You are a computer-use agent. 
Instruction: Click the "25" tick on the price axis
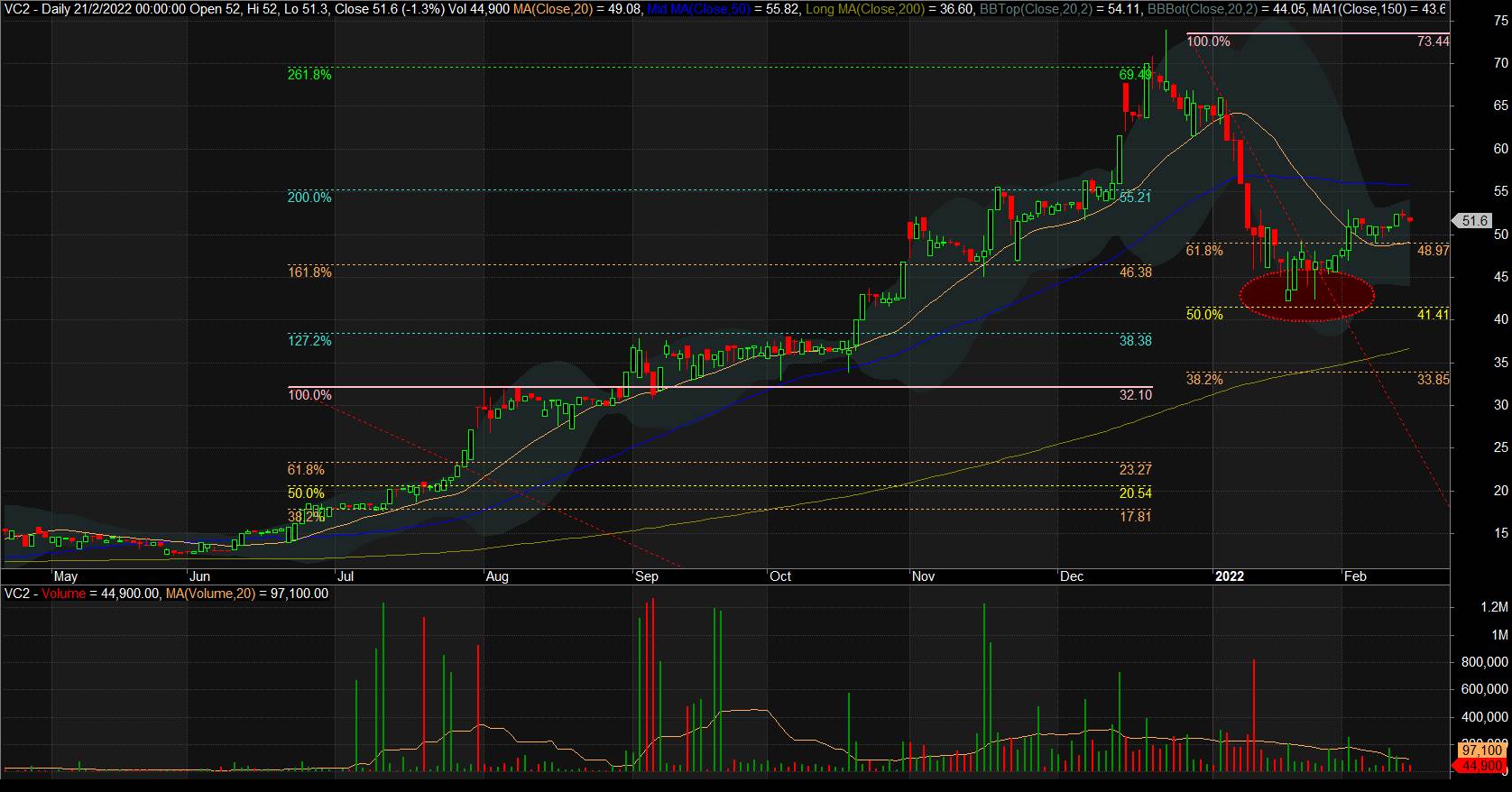(1502, 447)
